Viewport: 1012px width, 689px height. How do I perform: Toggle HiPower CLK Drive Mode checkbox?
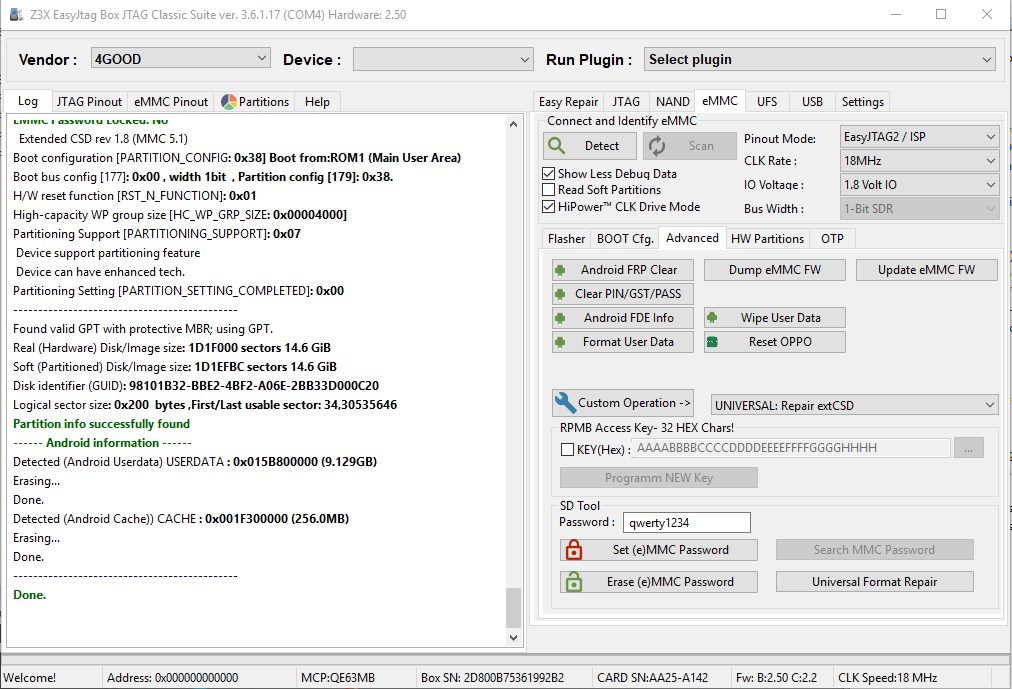pyautogui.click(x=549, y=206)
